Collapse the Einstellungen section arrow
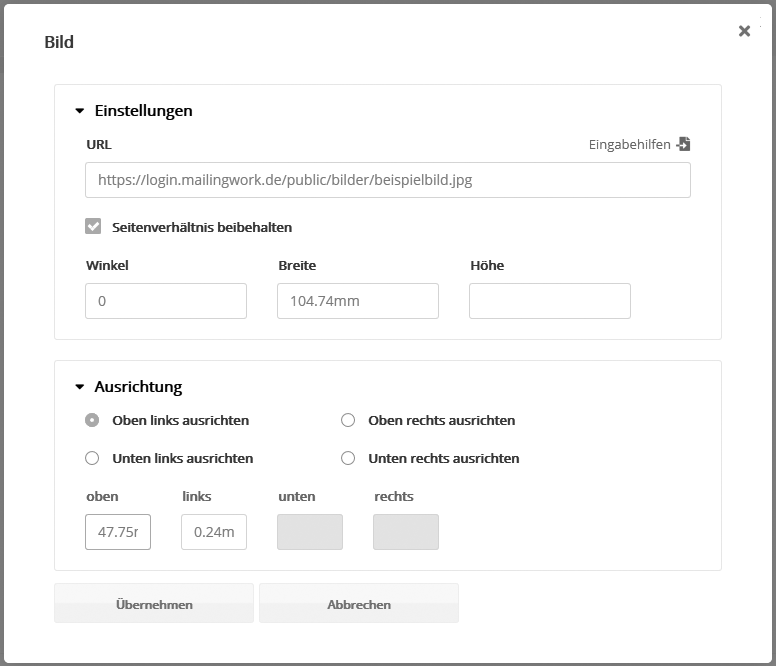The width and height of the screenshot is (776, 666). [x=80, y=111]
